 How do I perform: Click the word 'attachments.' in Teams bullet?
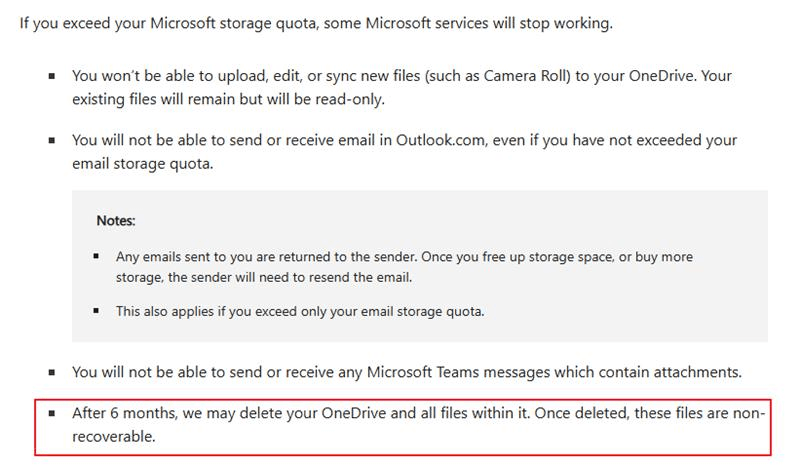[697, 372]
